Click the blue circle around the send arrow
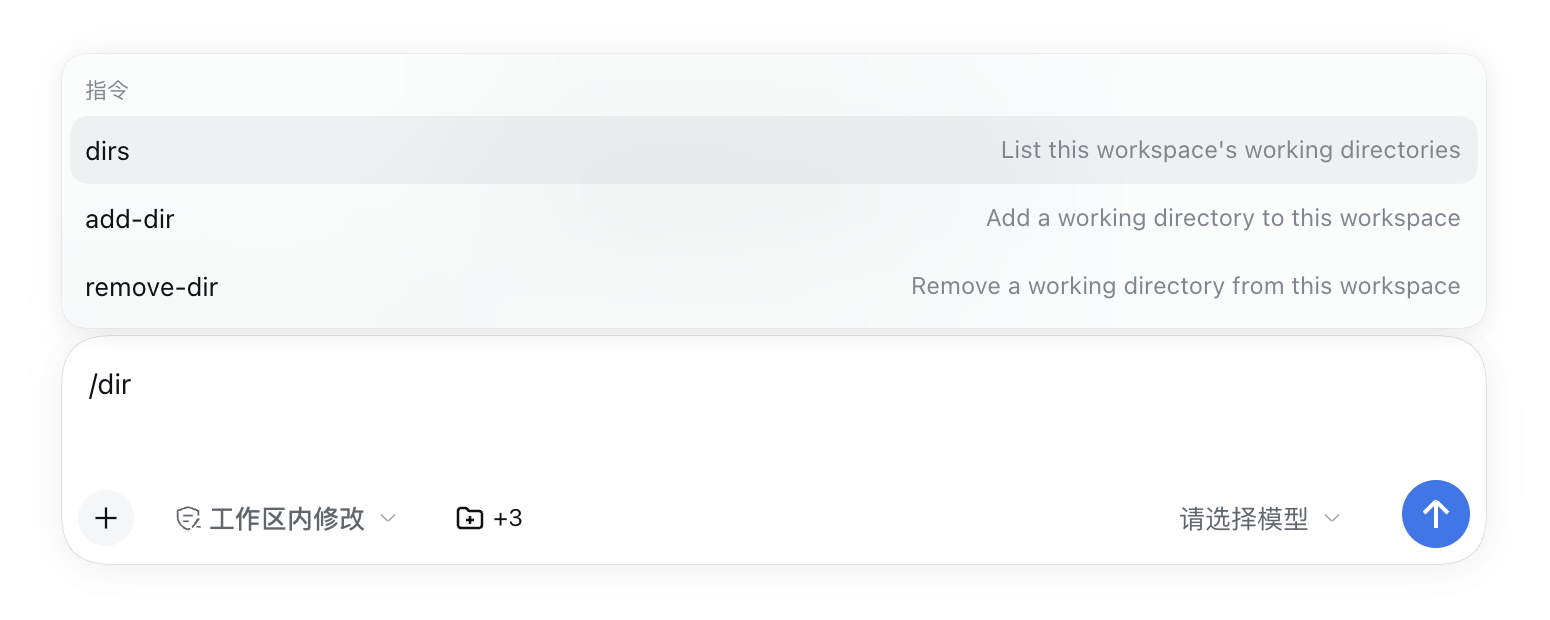Image resolution: width=1550 pixels, height=620 pixels. [x=1436, y=514]
